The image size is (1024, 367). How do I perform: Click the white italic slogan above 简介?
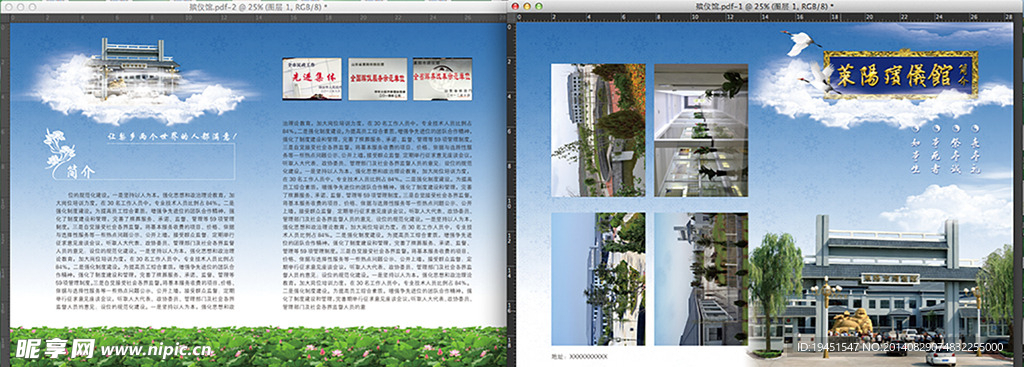click(x=173, y=136)
